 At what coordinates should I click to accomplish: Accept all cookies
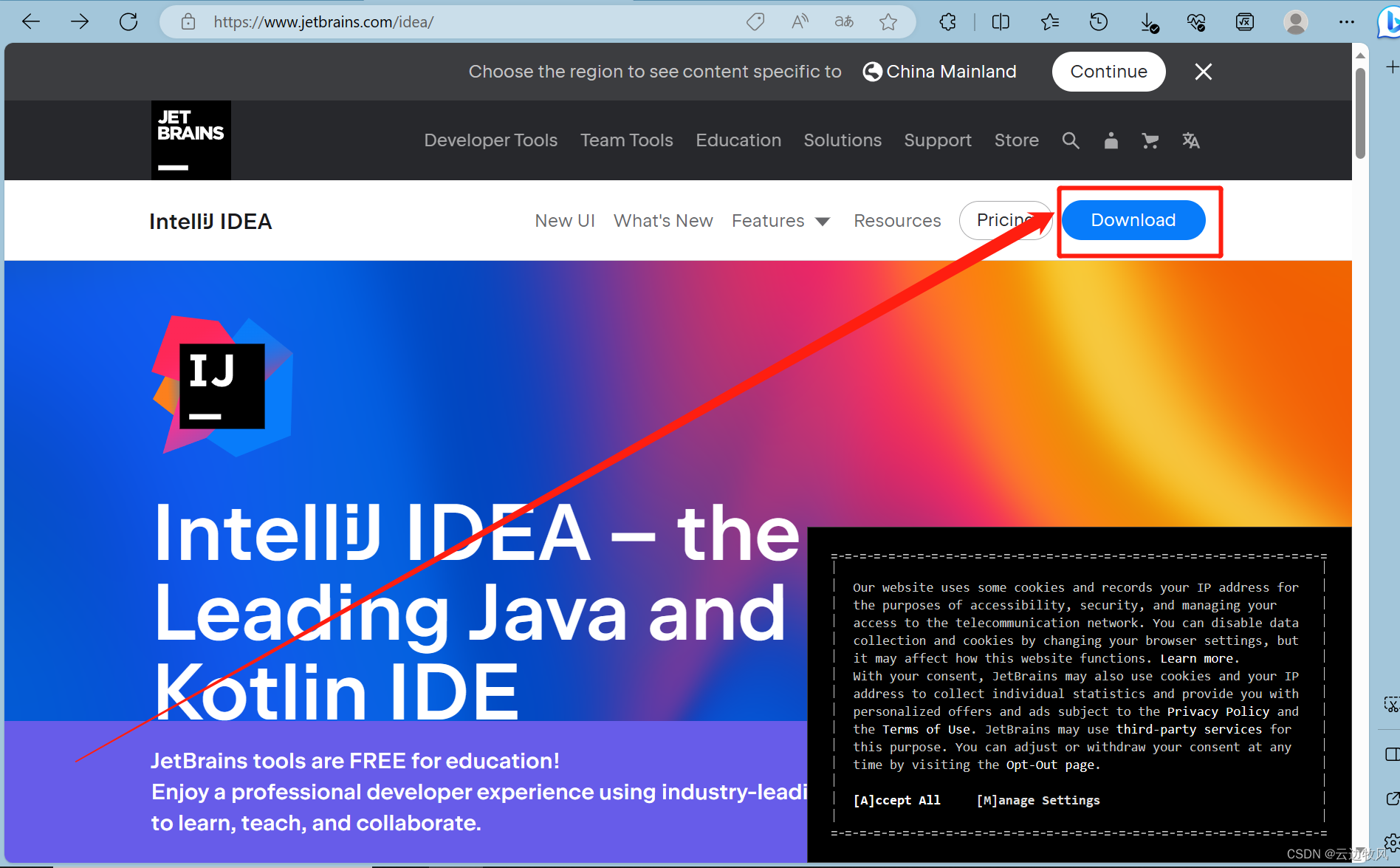[x=896, y=800]
